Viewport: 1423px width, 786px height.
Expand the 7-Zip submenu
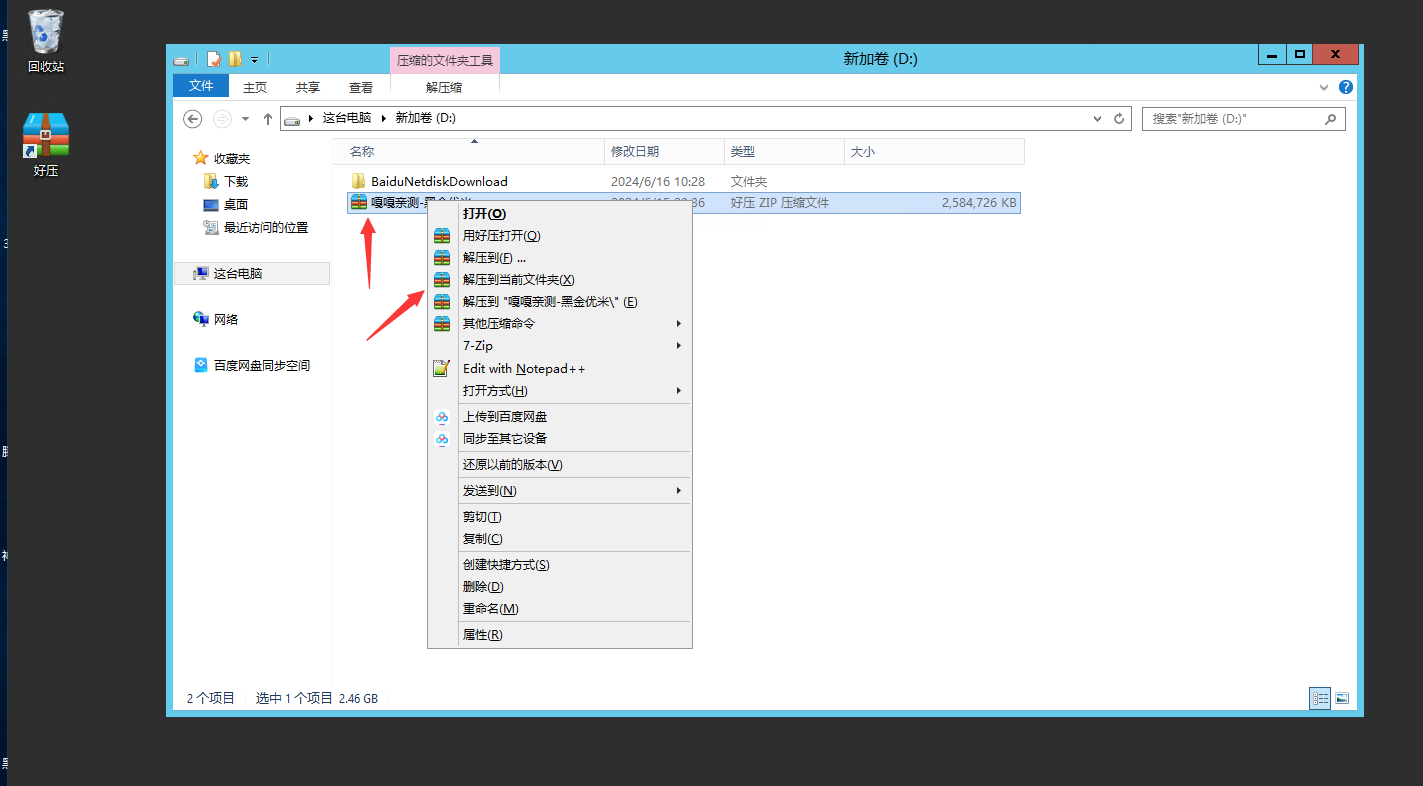[x=560, y=345]
